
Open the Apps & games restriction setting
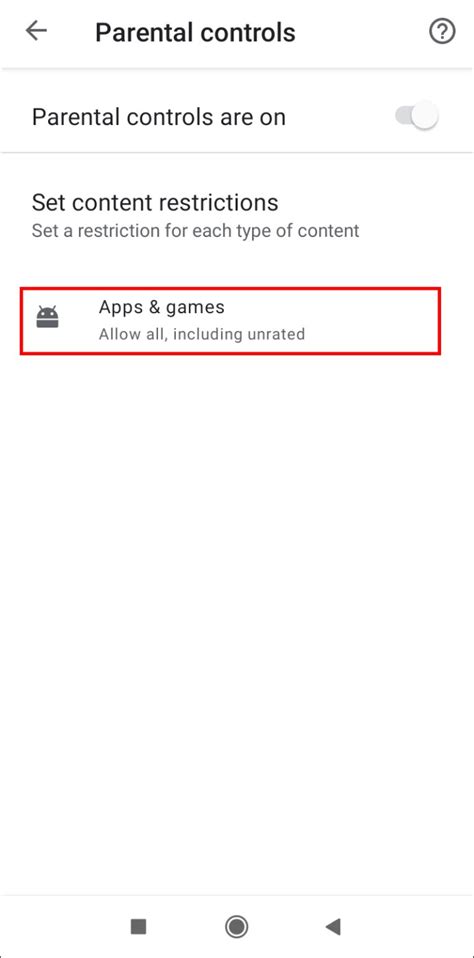pyautogui.click(x=230, y=321)
